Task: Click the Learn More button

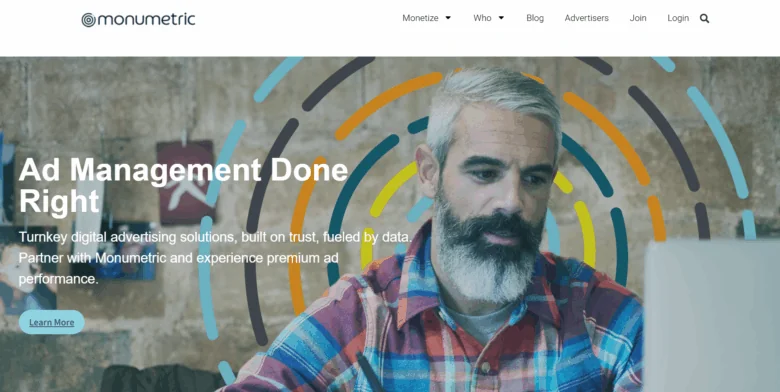Action: click(52, 322)
